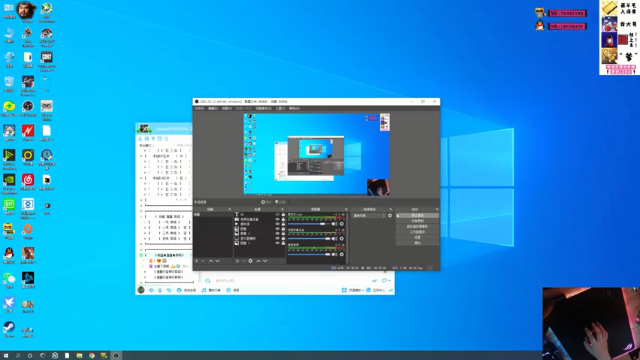The image size is (640, 360).
Task: Click music note icon in YY bottom bar
Action: click(204, 290)
